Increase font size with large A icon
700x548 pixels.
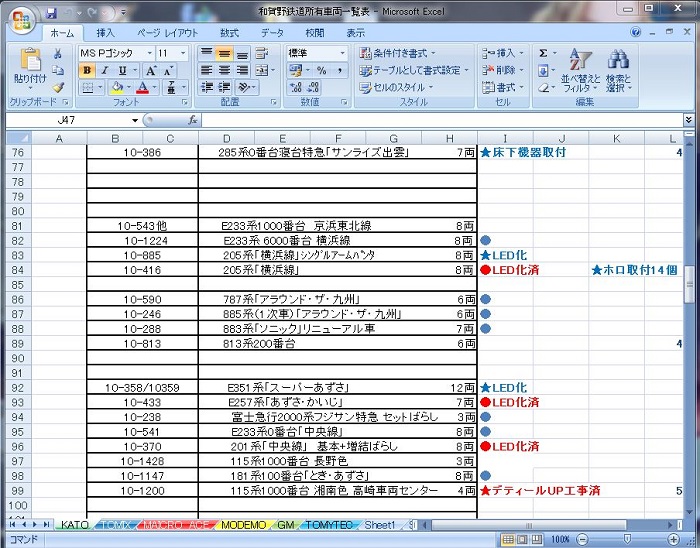click(x=151, y=71)
